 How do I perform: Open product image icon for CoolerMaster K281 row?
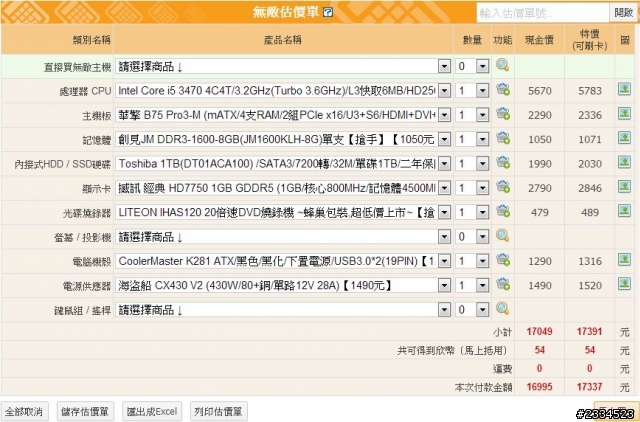pyautogui.click(x=624, y=260)
